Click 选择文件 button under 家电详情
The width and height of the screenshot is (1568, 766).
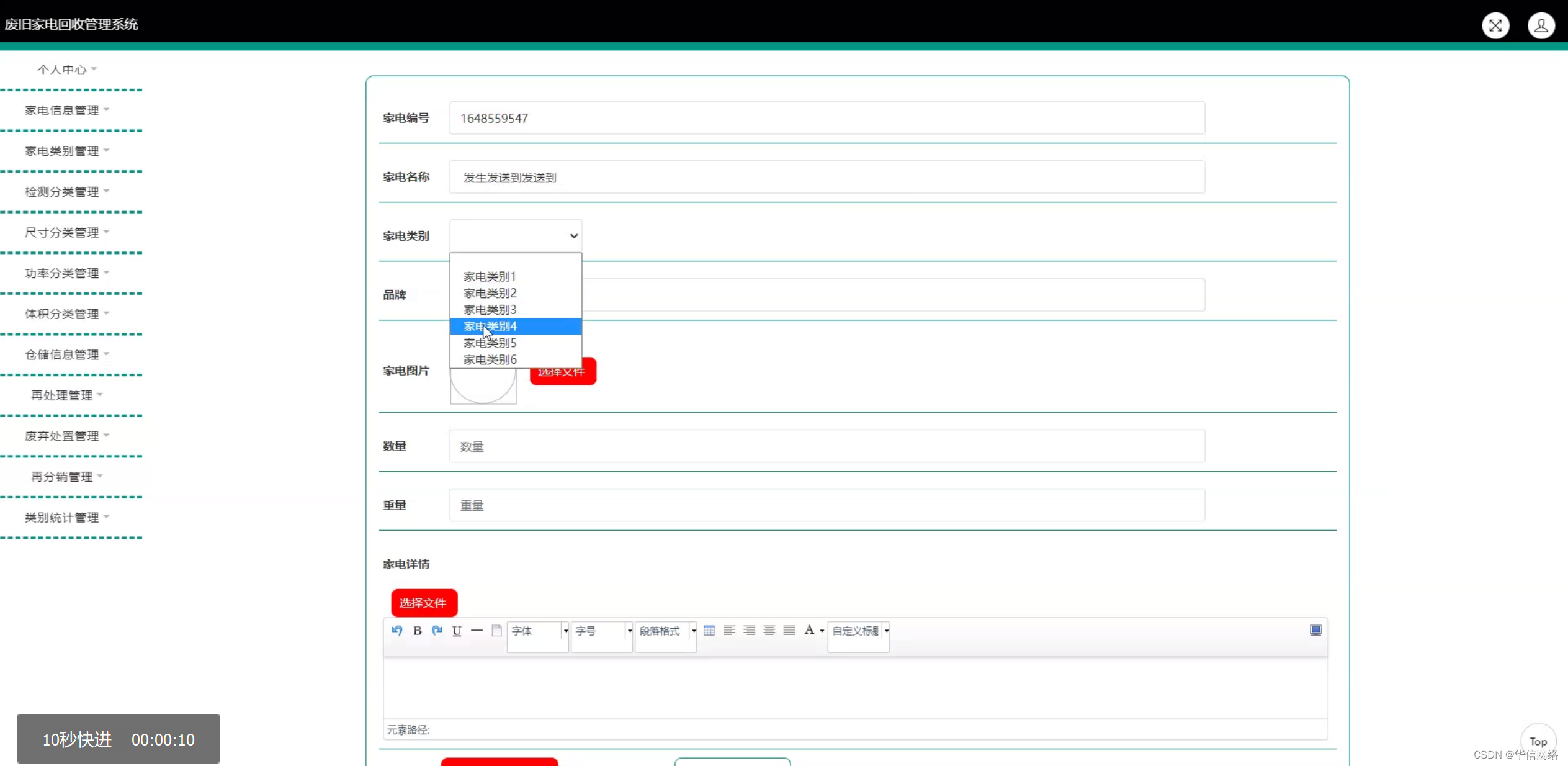tap(424, 603)
